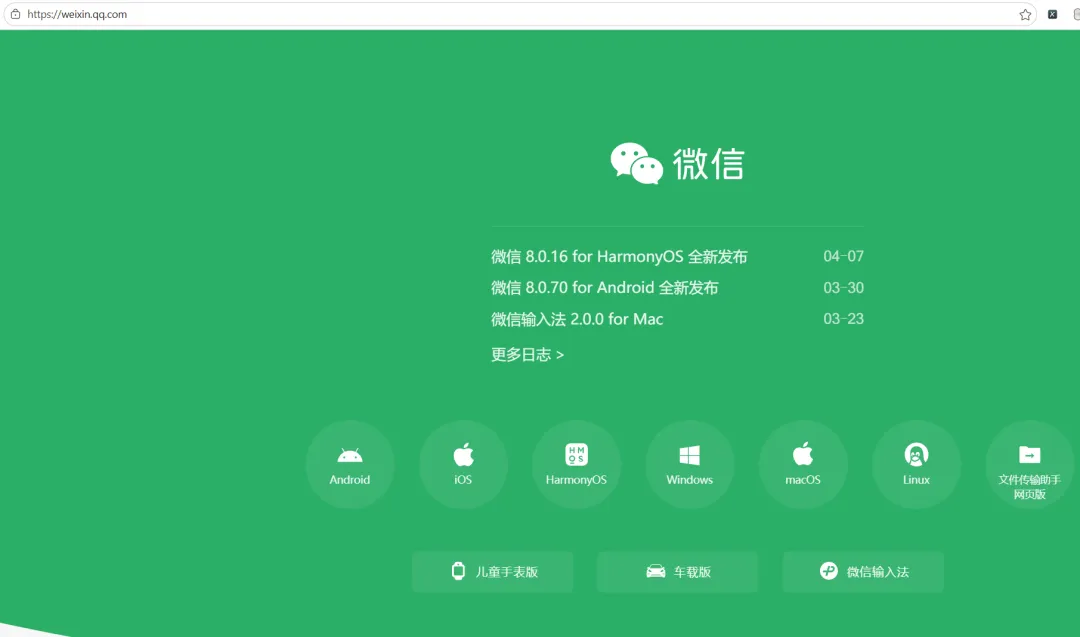
Task: Click the 03-23 date entry
Action: [x=843, y=319]
